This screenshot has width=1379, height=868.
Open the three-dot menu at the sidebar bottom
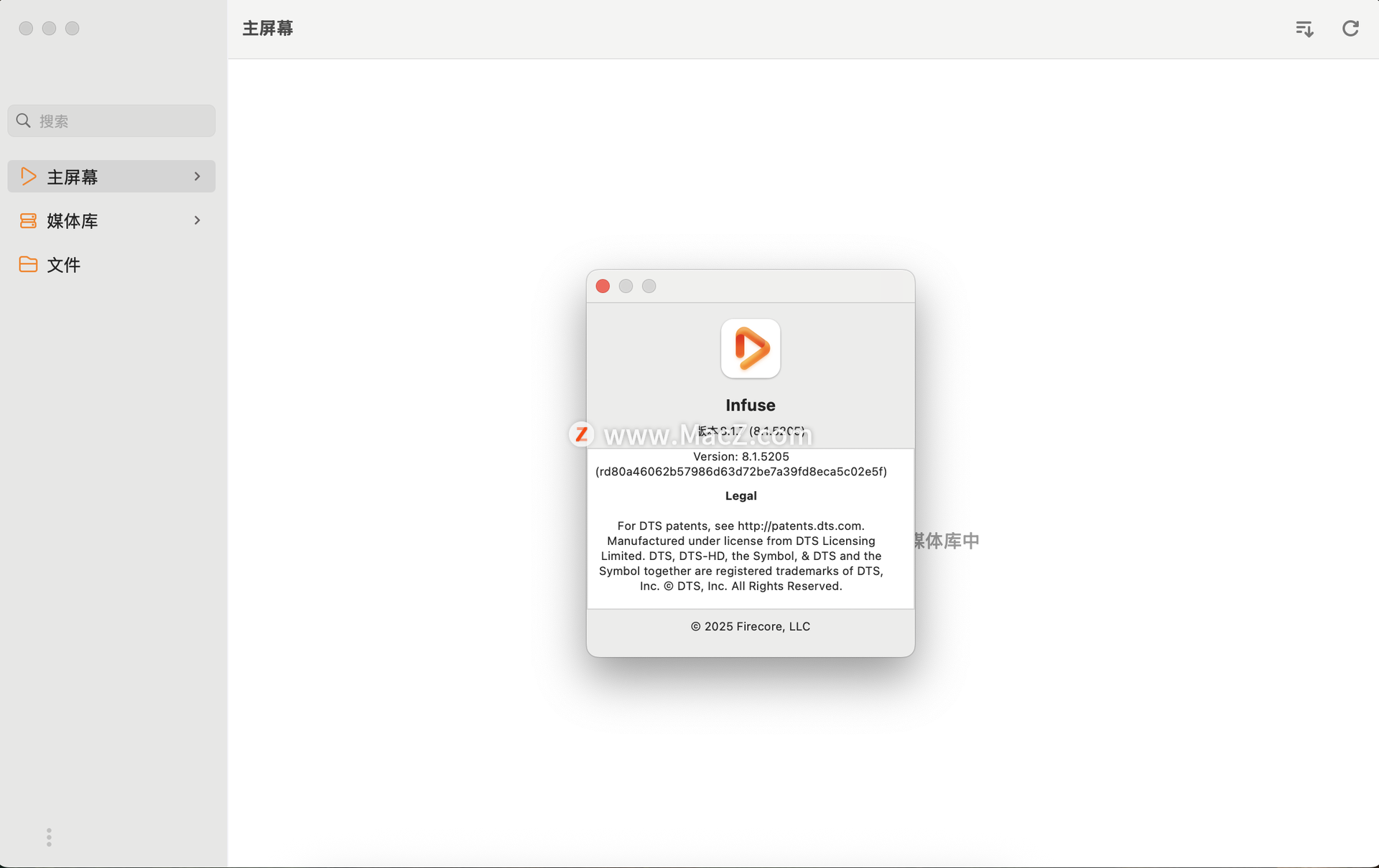[49, 837]
